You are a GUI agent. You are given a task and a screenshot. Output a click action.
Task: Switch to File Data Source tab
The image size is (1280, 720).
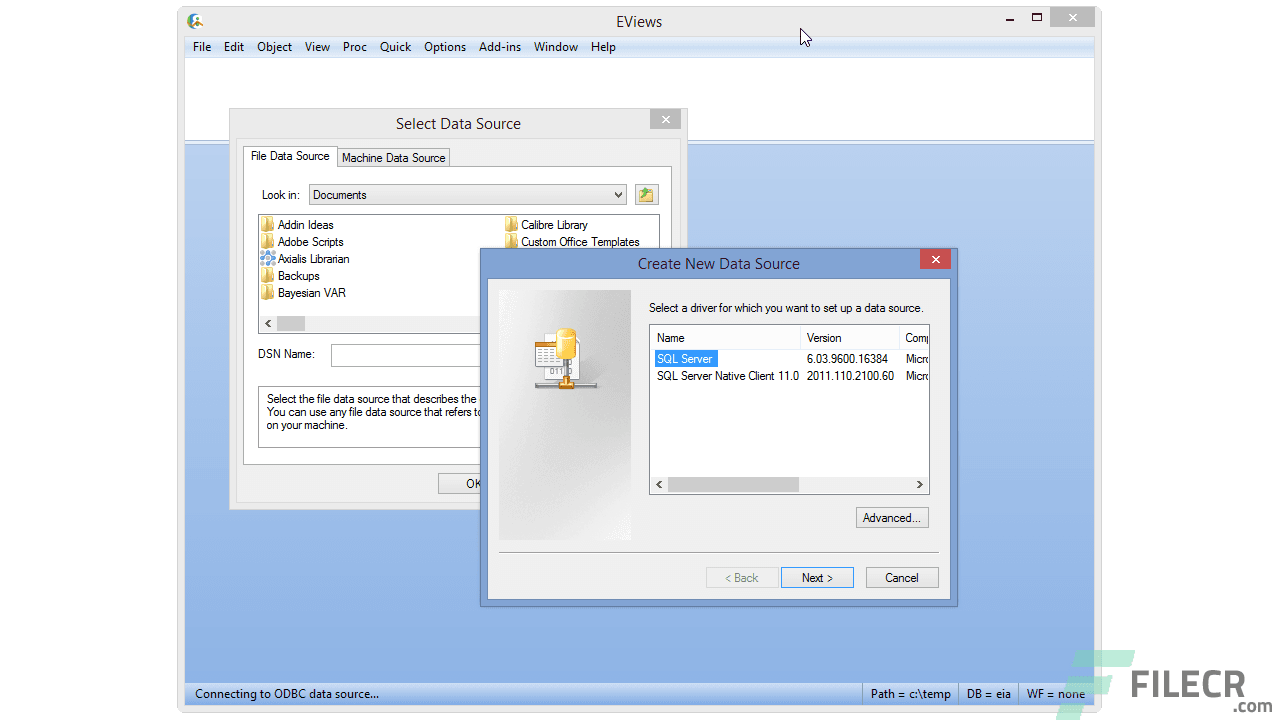pos(290,156)
